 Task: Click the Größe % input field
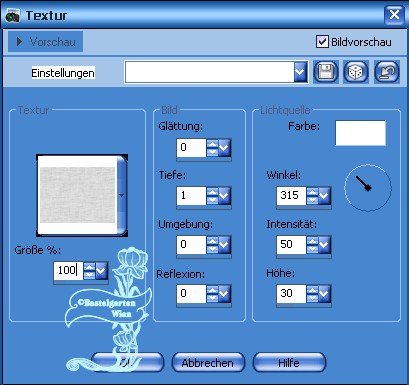[68, 270]
